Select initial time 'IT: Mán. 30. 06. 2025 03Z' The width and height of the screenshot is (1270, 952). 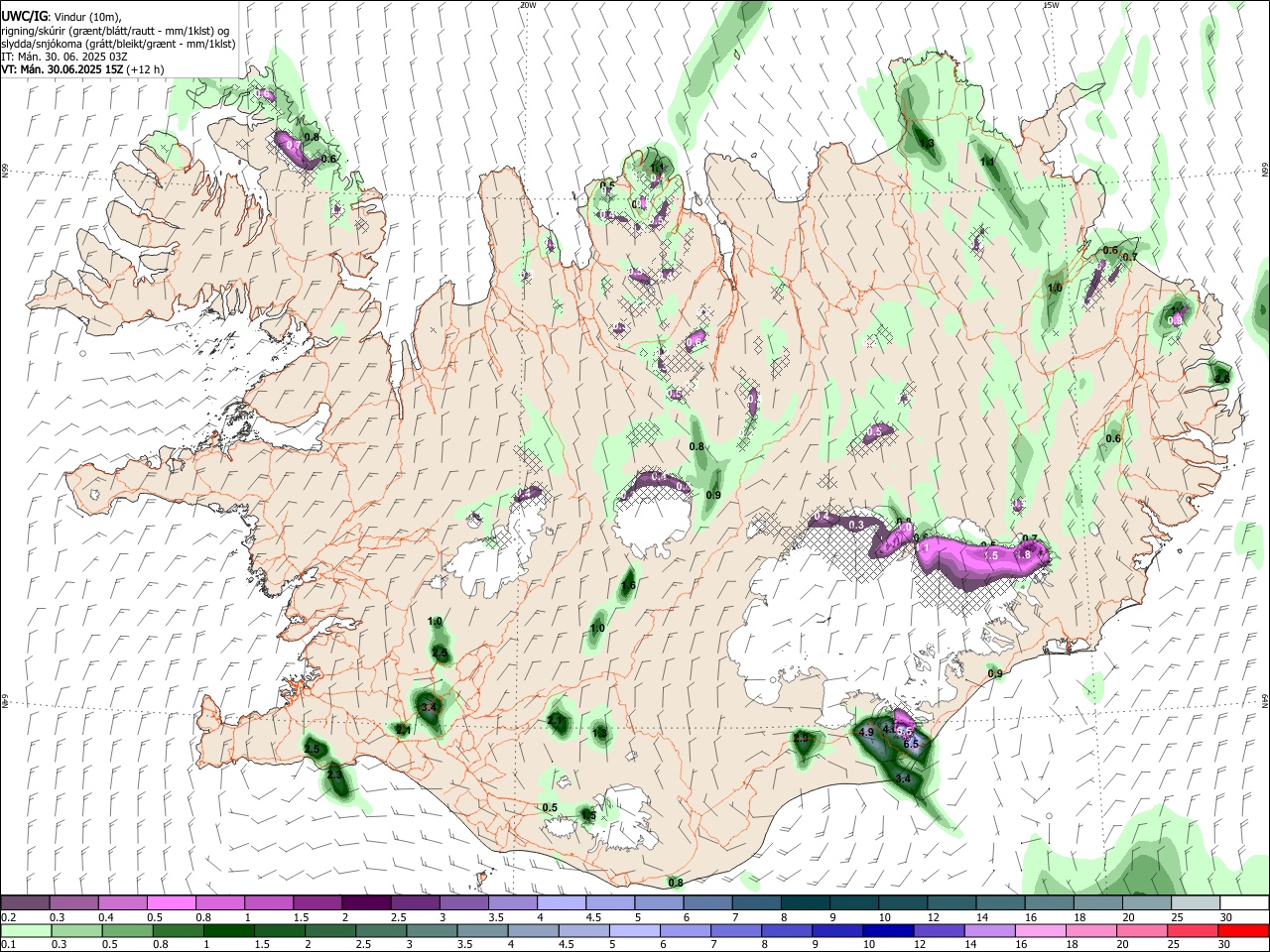(x=64, y=57)
